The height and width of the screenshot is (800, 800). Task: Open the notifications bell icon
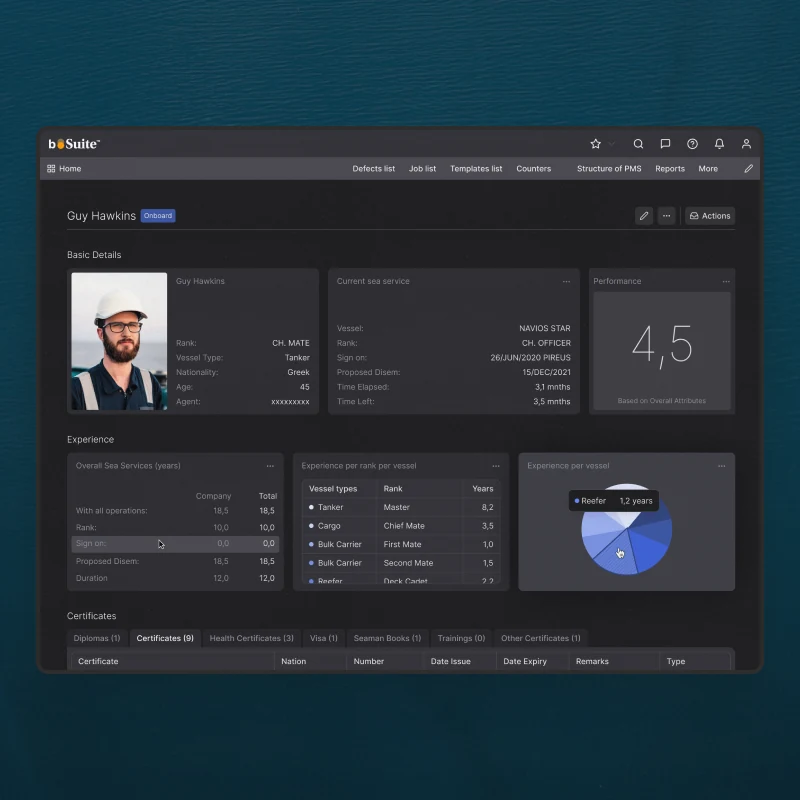pos(719,144)
